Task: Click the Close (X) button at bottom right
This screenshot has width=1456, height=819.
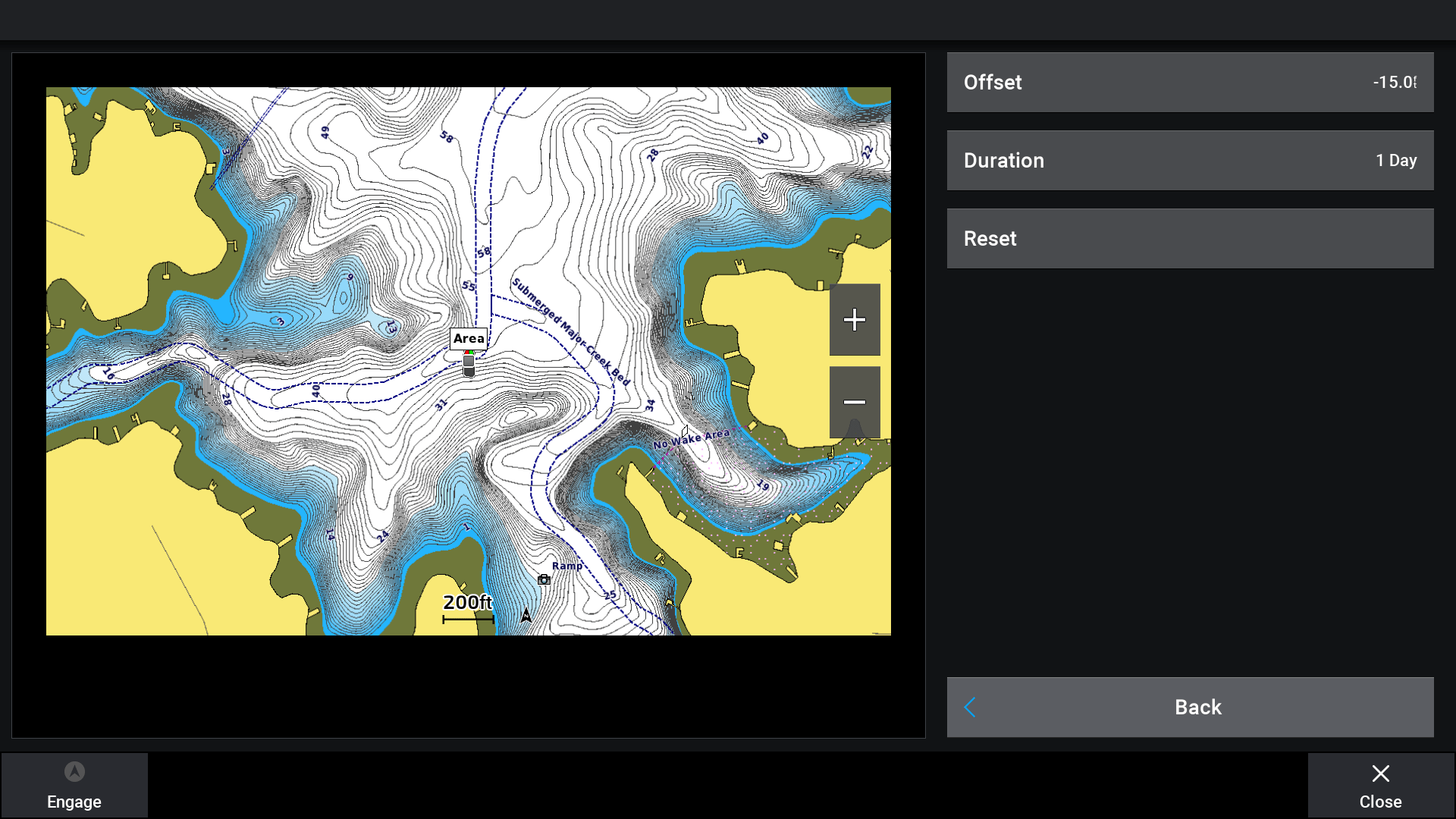Action: (1381, 786)
